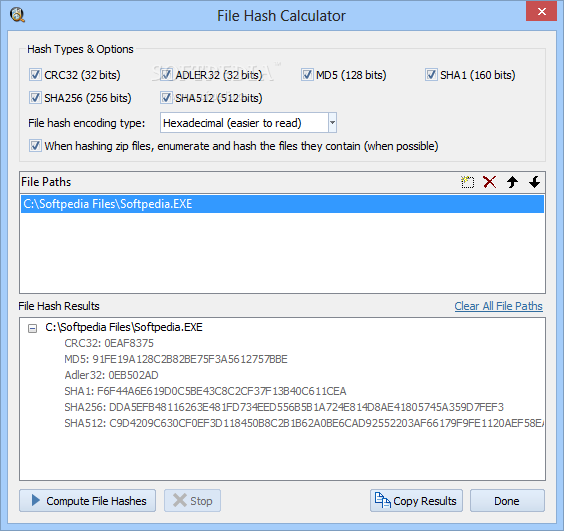
Task: Uncheck SHA512 (512 bits) hash type
Action: point(166,98)
